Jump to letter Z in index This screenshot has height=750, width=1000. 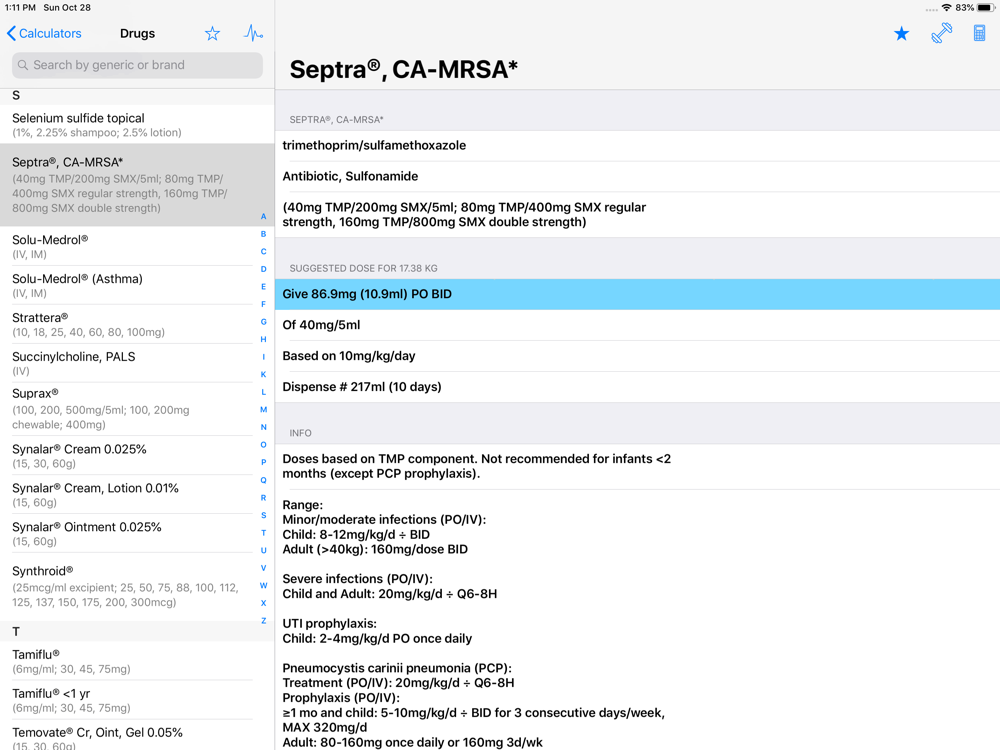click(x=263, y=621)
